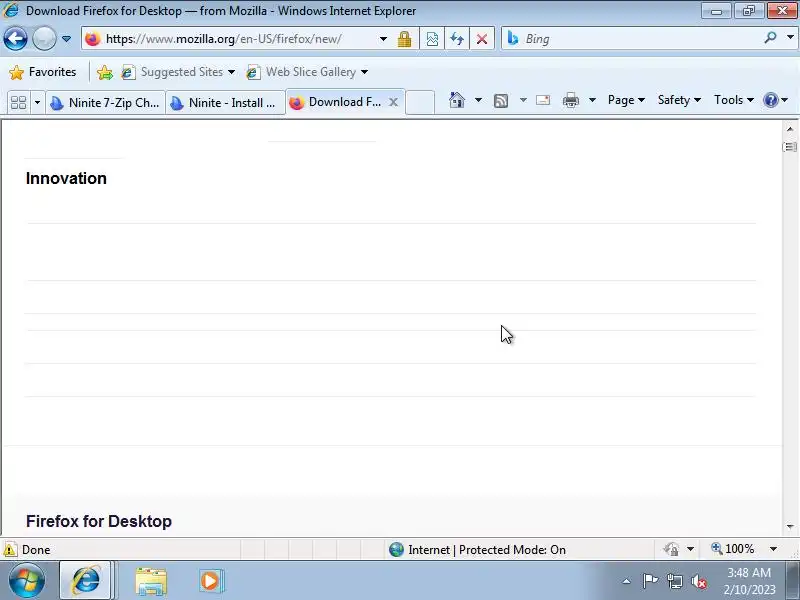Go back with the Back arrow button
Image resolution: width=800 pixels, height=600 pixels.
[15, 39]
